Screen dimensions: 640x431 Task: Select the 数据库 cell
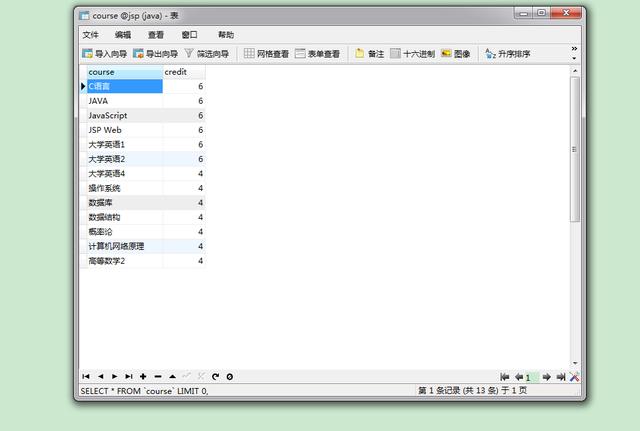(x=124, y=202)
